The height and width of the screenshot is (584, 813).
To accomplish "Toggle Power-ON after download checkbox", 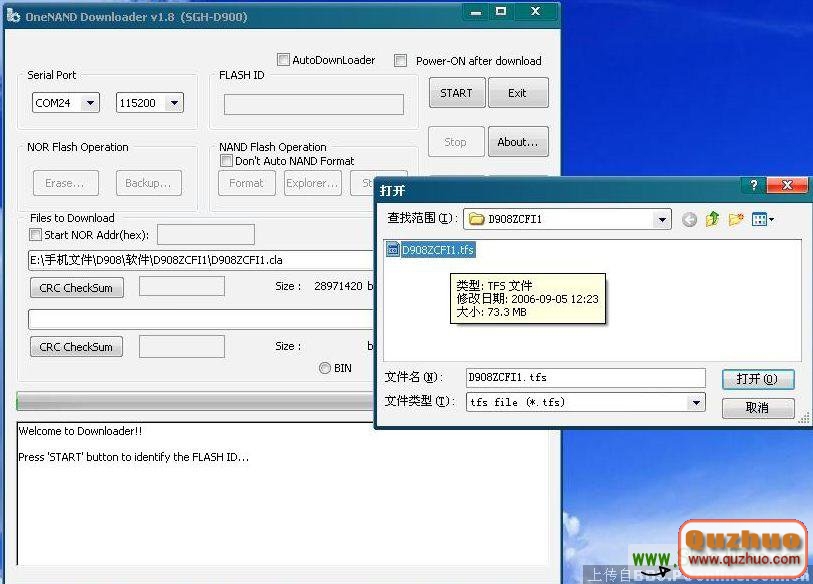I will coord(400,61).
